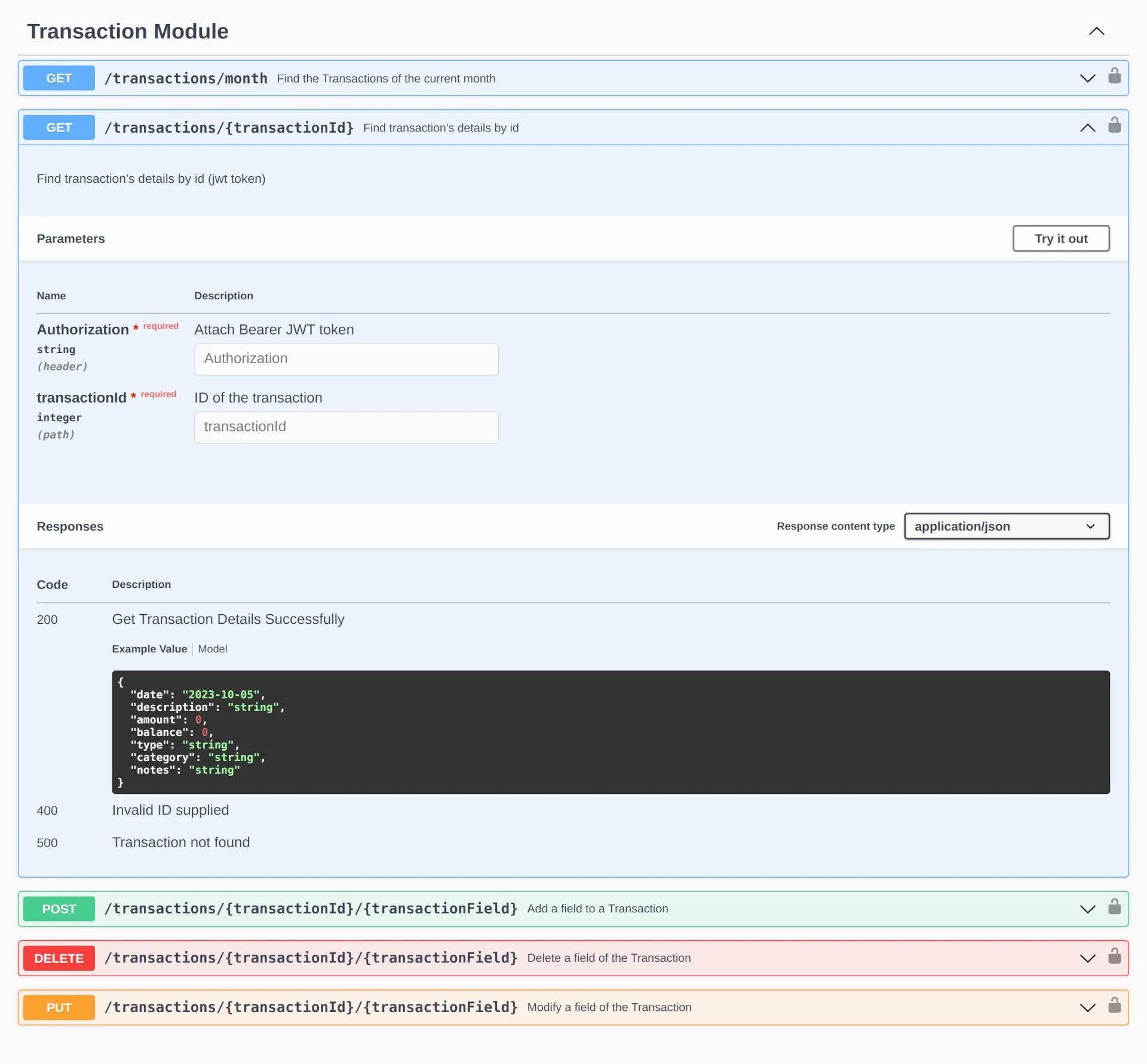Image resolution: width=1147 pixels, height=1064 pixels.
Task: Switch to the Model tab in responses
Action: (x=212, y=648)
